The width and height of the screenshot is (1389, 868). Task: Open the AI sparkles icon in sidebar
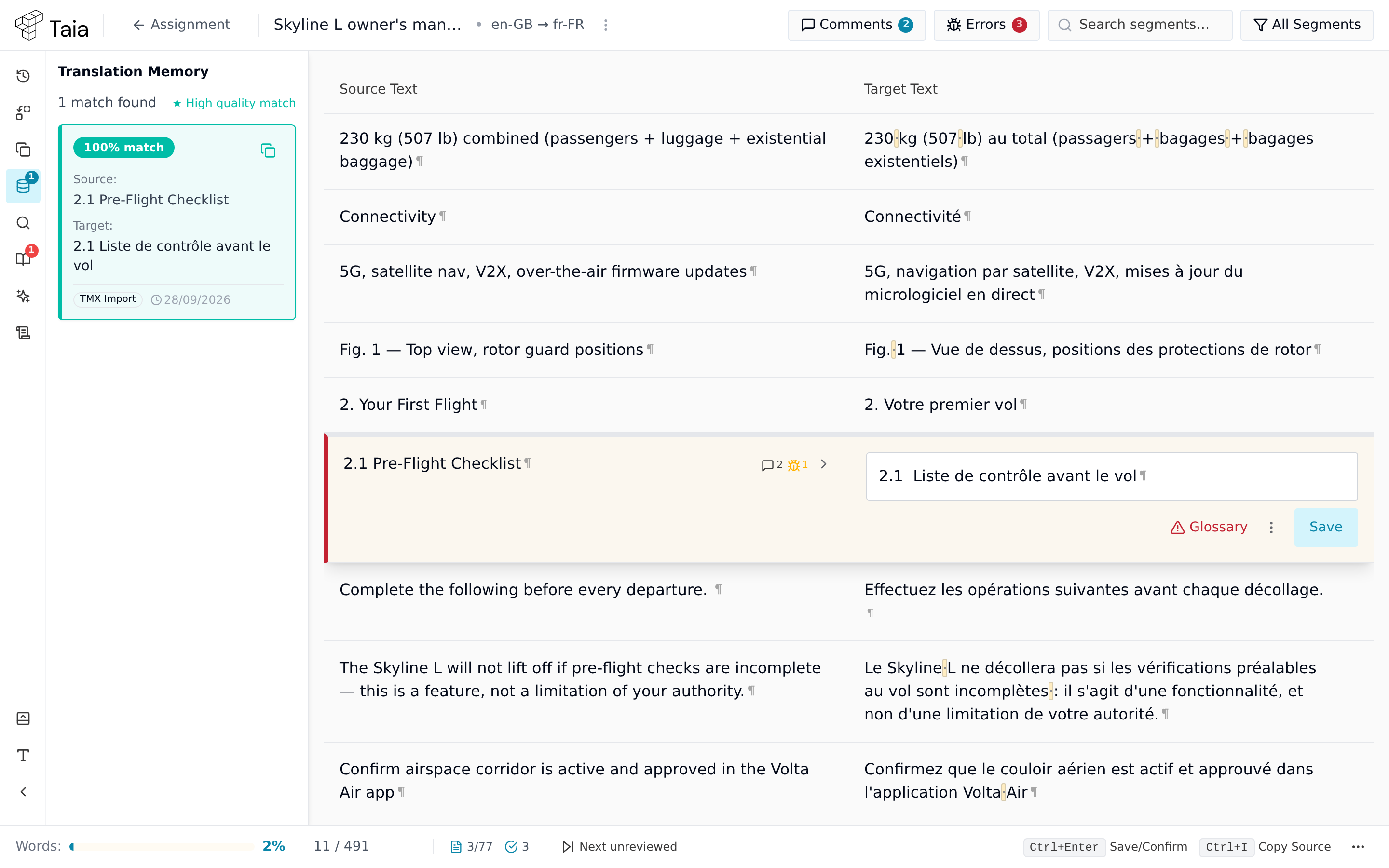(23, 296)
